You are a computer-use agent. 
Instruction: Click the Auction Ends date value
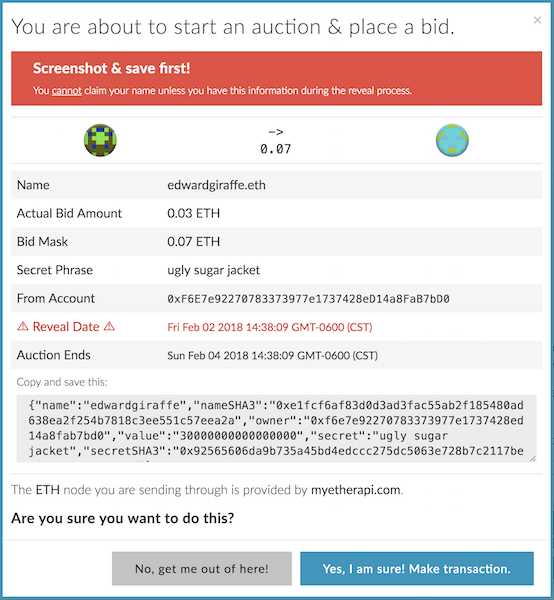pyautogui.click(x=272, y=355)
